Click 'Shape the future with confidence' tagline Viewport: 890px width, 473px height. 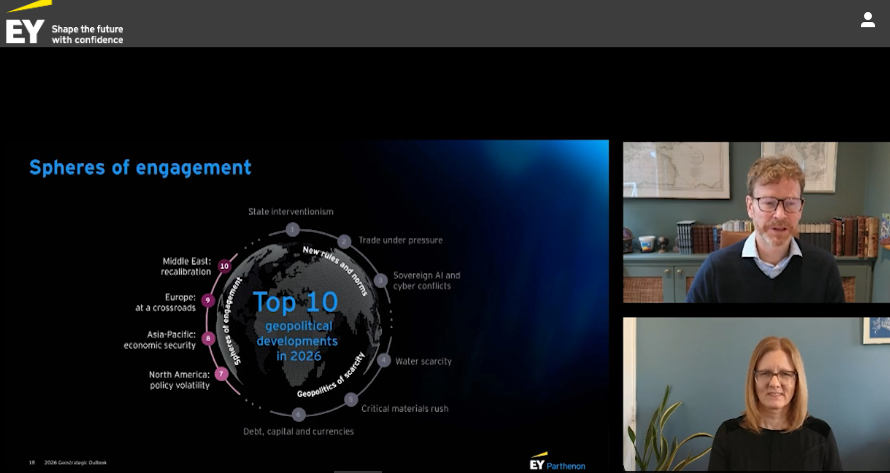(87, 34)
